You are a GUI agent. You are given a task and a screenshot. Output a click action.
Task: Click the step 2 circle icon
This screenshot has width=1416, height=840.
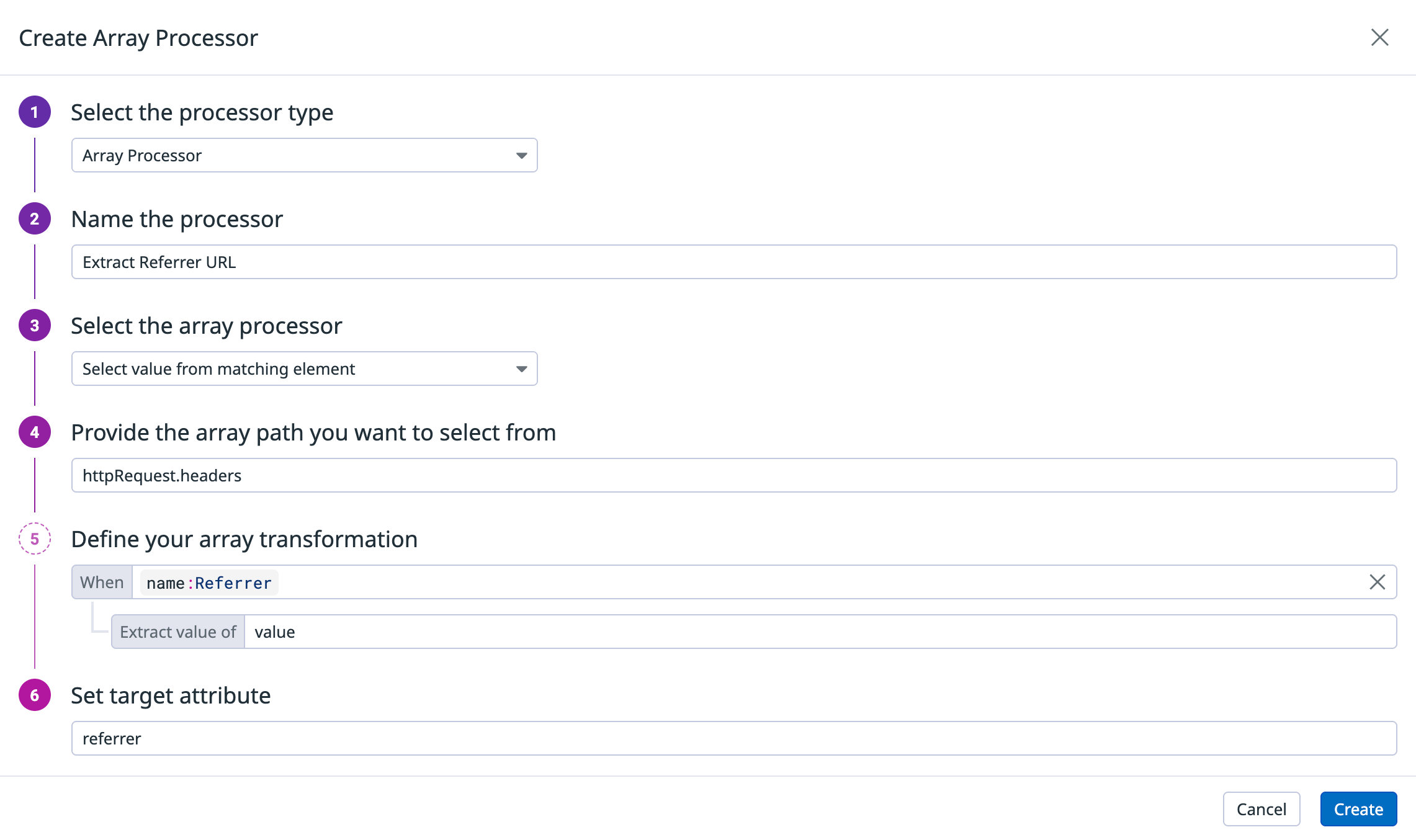[35, 219]
